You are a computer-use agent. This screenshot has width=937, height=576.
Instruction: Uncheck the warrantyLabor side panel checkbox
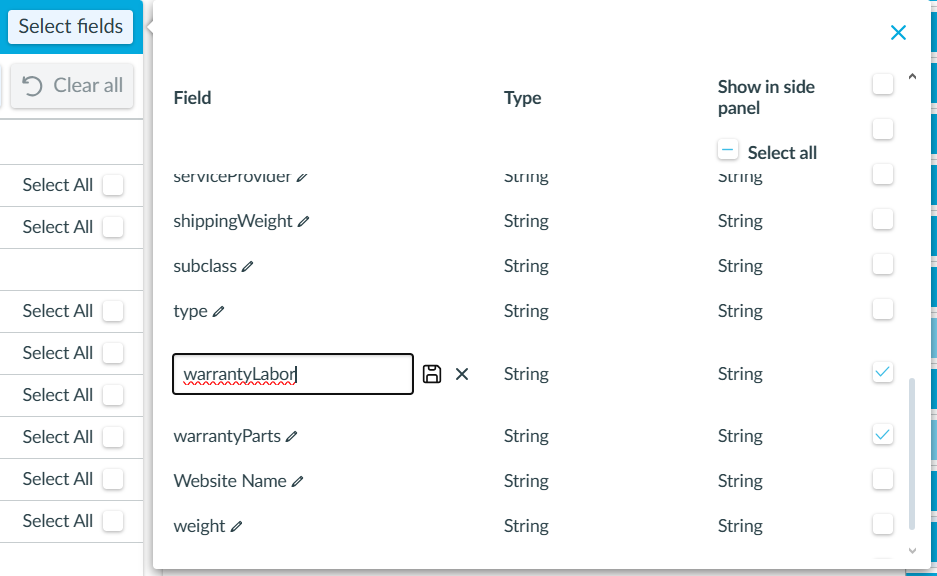click(x=882, y=373)
